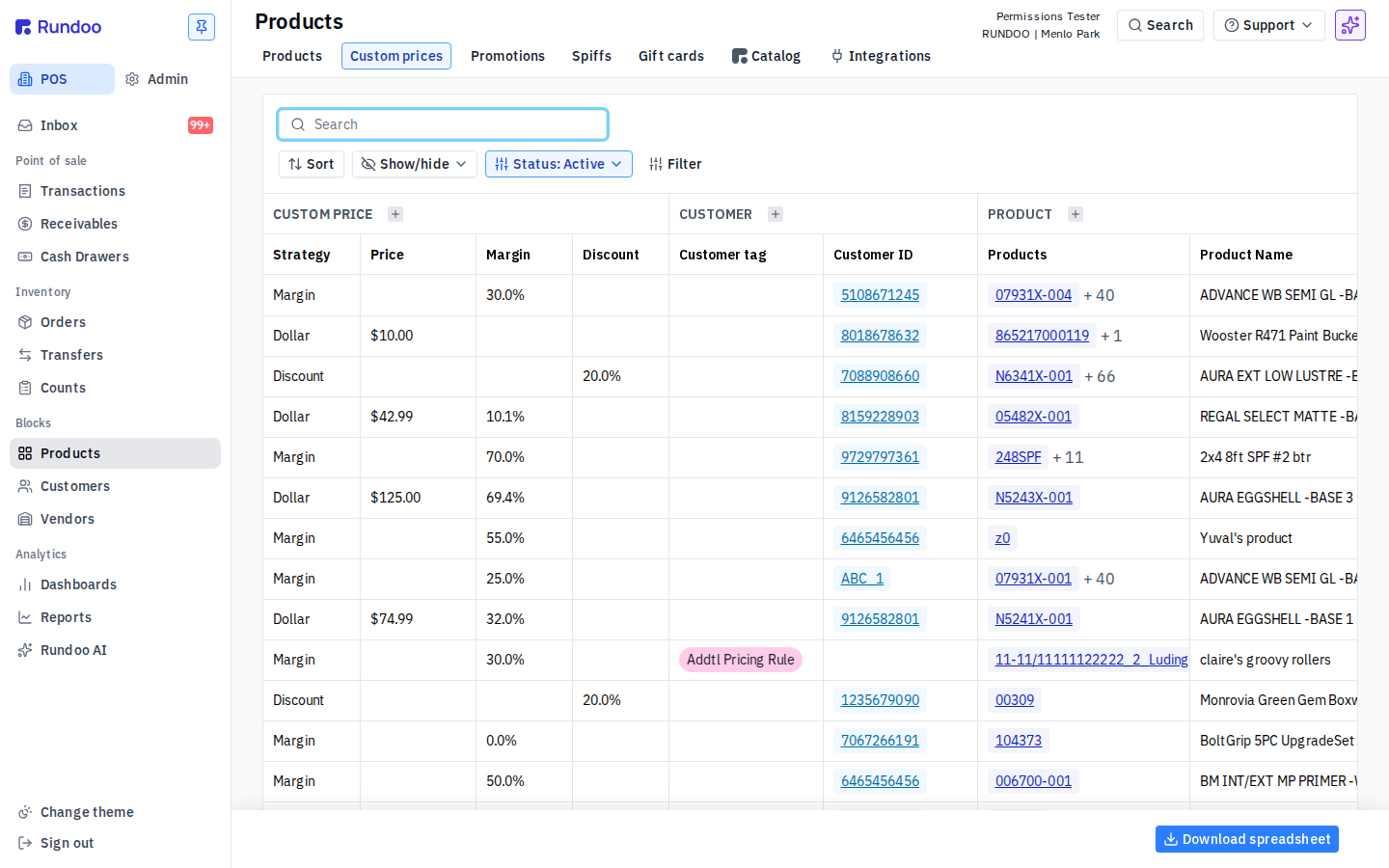Open the Spiffs tab
Screen dimensions: 1389x868
(591, 56)
